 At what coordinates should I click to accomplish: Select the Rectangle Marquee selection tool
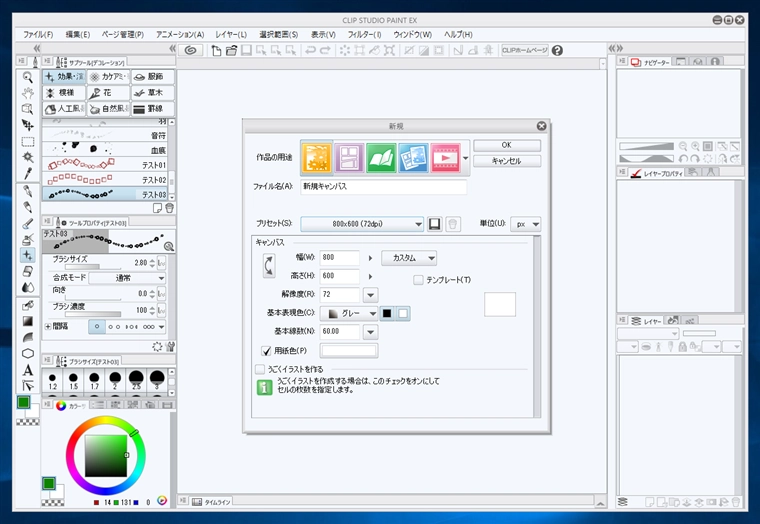point(28,141)
